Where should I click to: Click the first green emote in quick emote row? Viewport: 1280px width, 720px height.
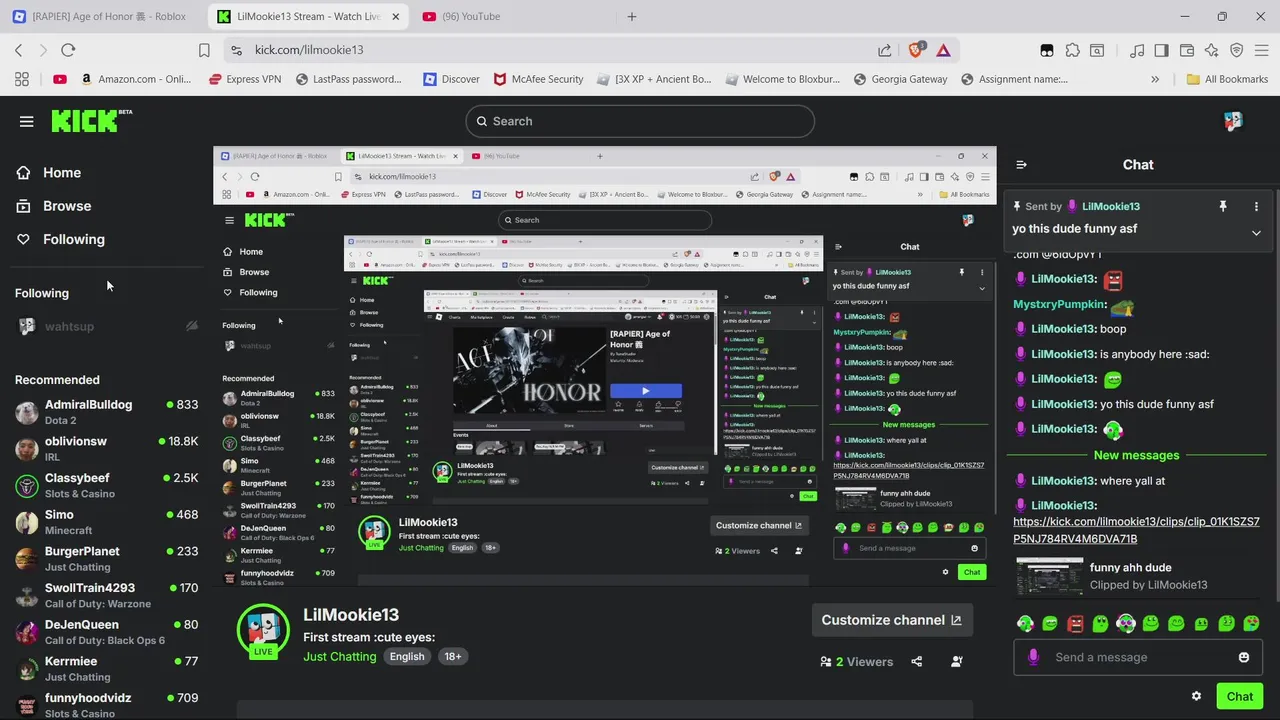tap(1025, 624)
